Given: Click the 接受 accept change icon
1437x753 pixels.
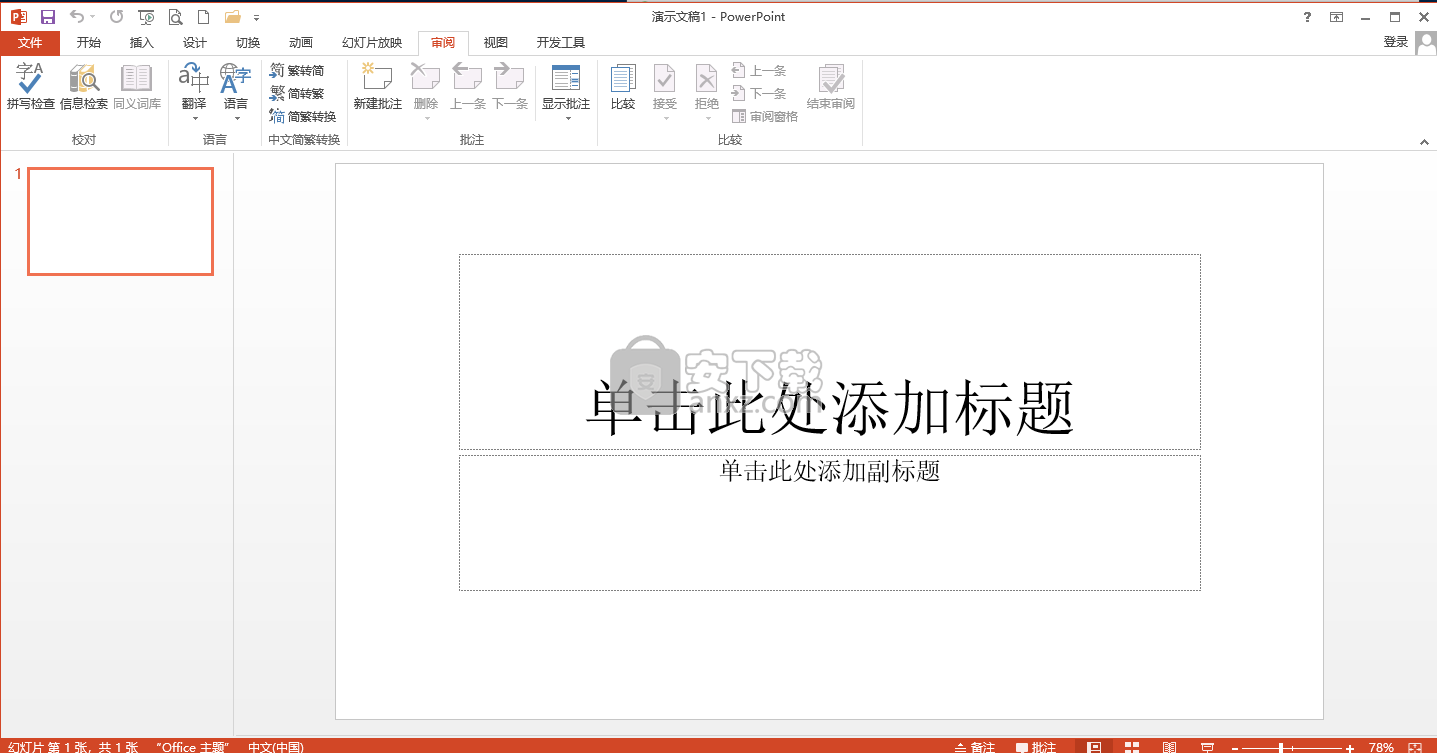Looking at the screenshot, I should point(665,80).
